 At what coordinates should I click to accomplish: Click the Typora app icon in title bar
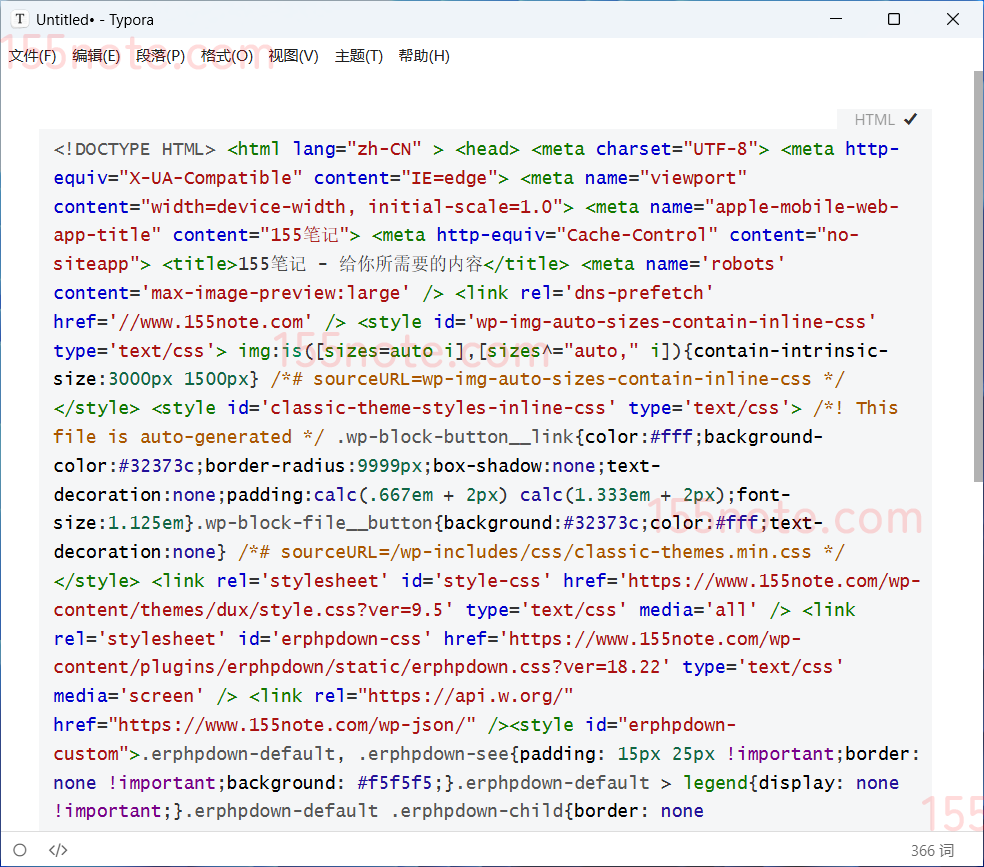point(20,19)
